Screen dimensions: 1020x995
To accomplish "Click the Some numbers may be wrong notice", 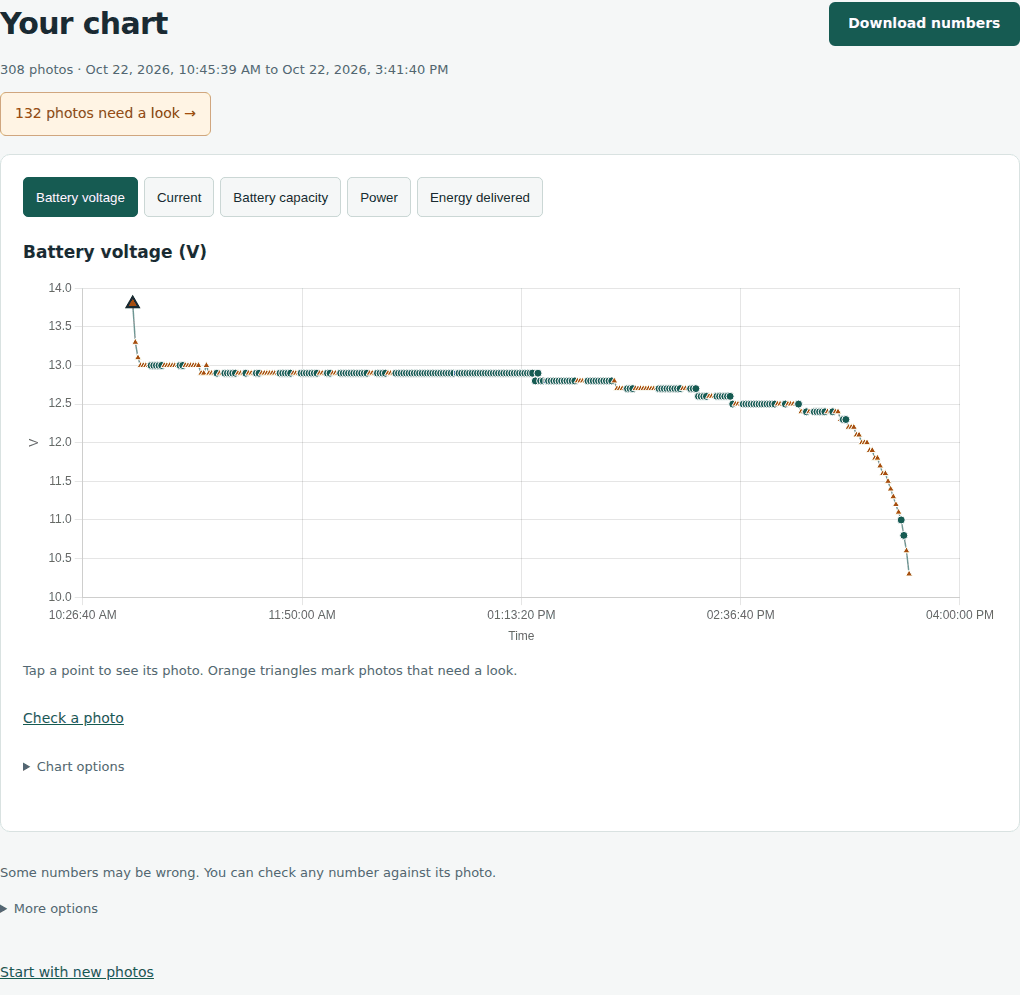I will (248, 873).
